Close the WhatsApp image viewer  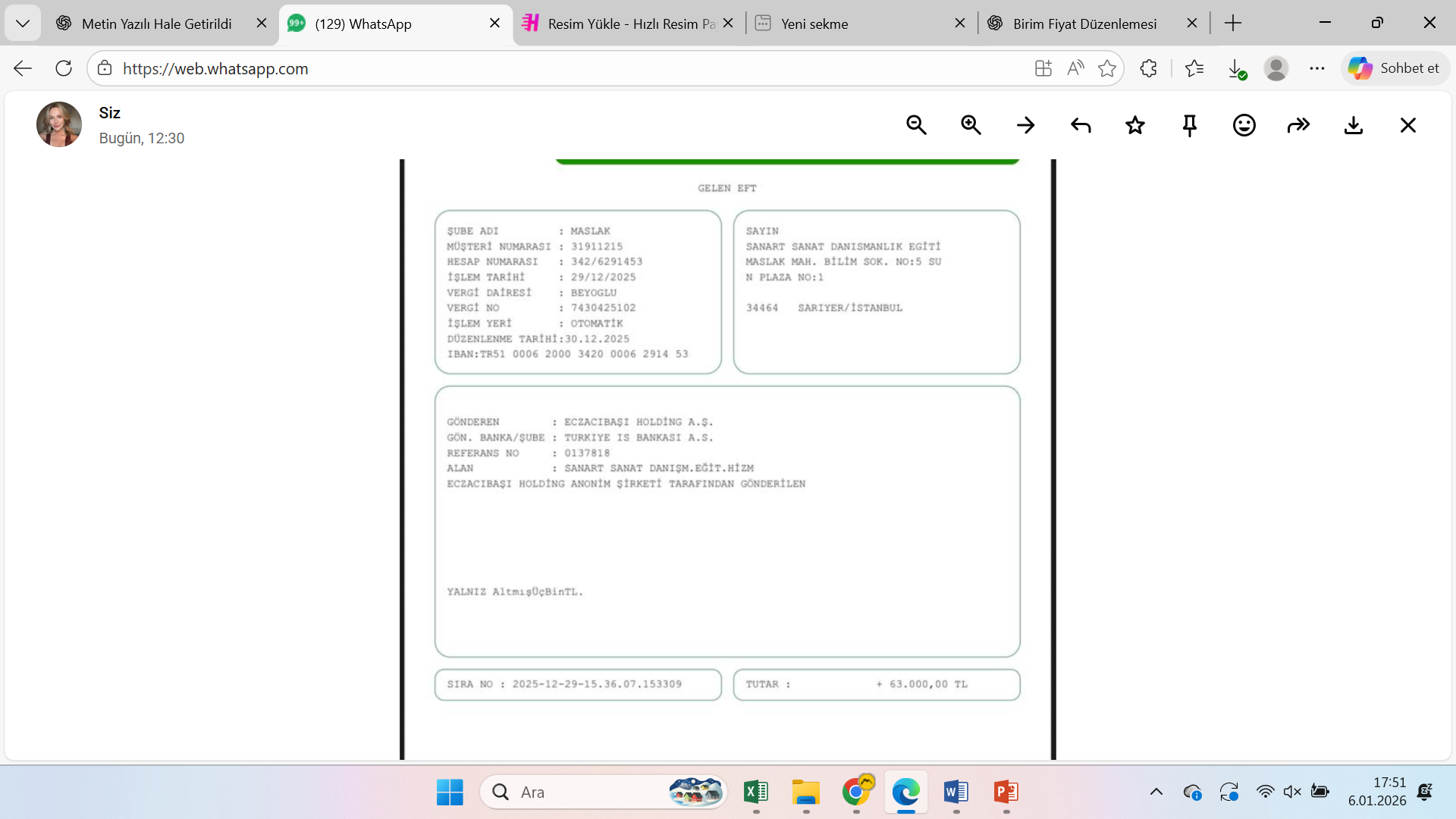click(1408, 125)
